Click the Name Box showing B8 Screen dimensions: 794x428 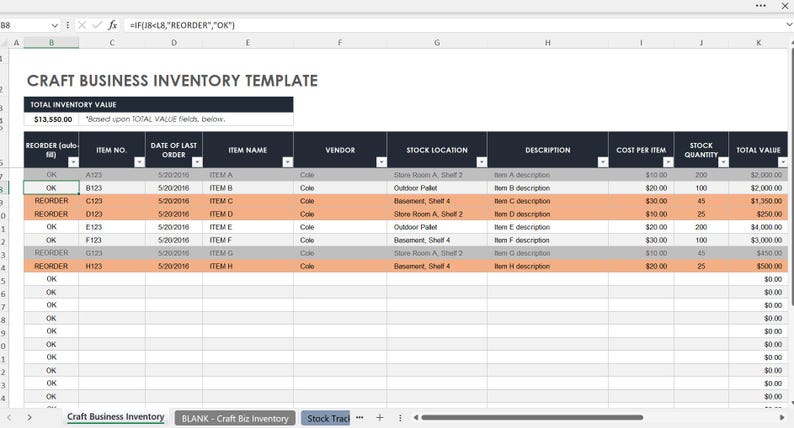click(x=24, y=25)
